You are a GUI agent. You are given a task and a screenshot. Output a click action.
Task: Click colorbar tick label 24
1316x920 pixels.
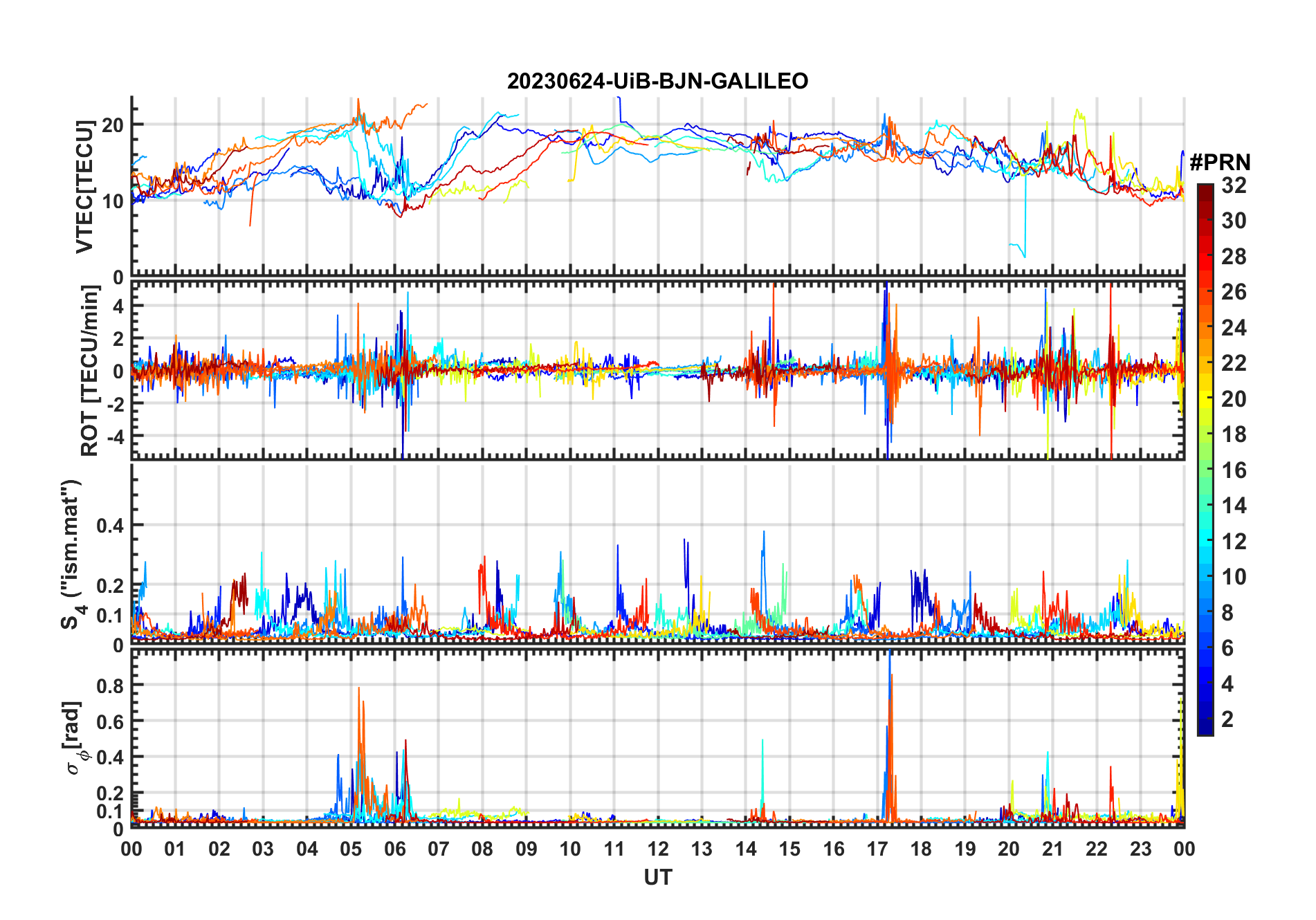click(1234, 328)
